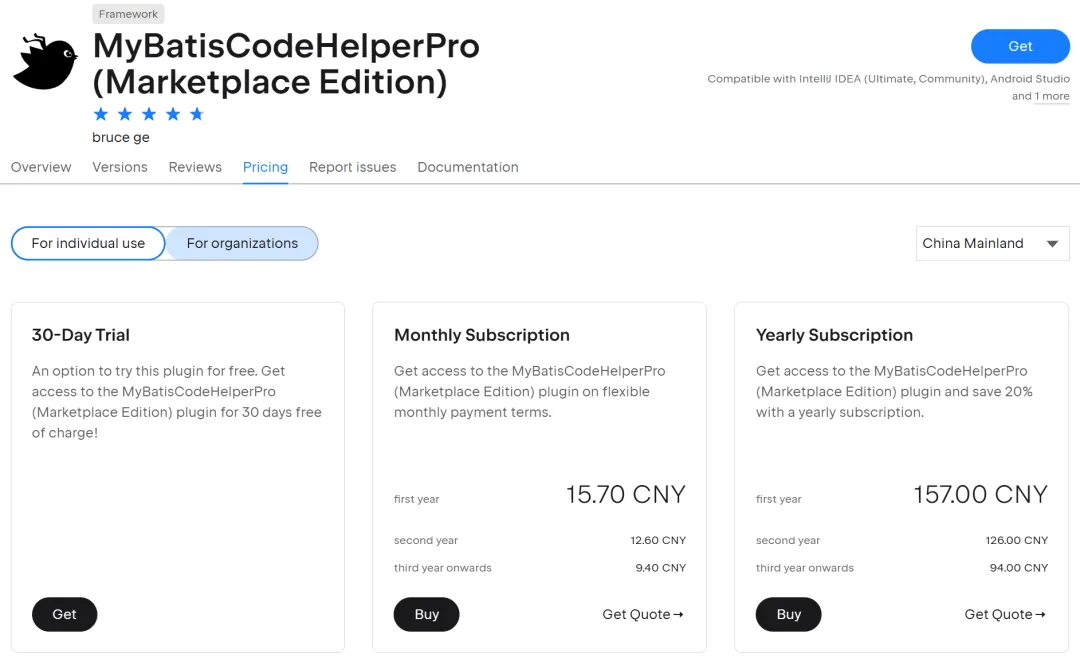Go to the Report issues tab
Viewport: 1080px width, 662px height.
tap(353, 167)
